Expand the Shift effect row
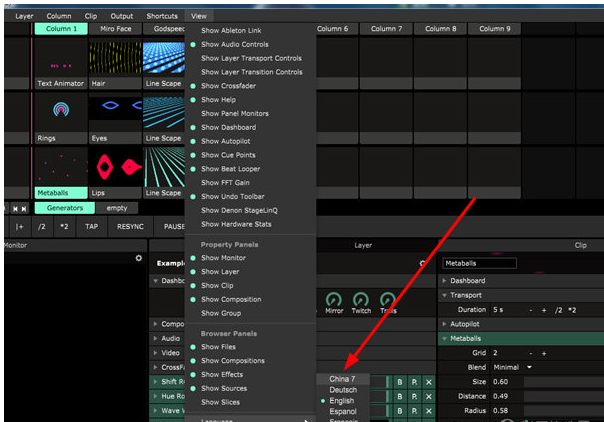Screen dimensions: 604x422 pyautogui.click(x=155, y=382)
